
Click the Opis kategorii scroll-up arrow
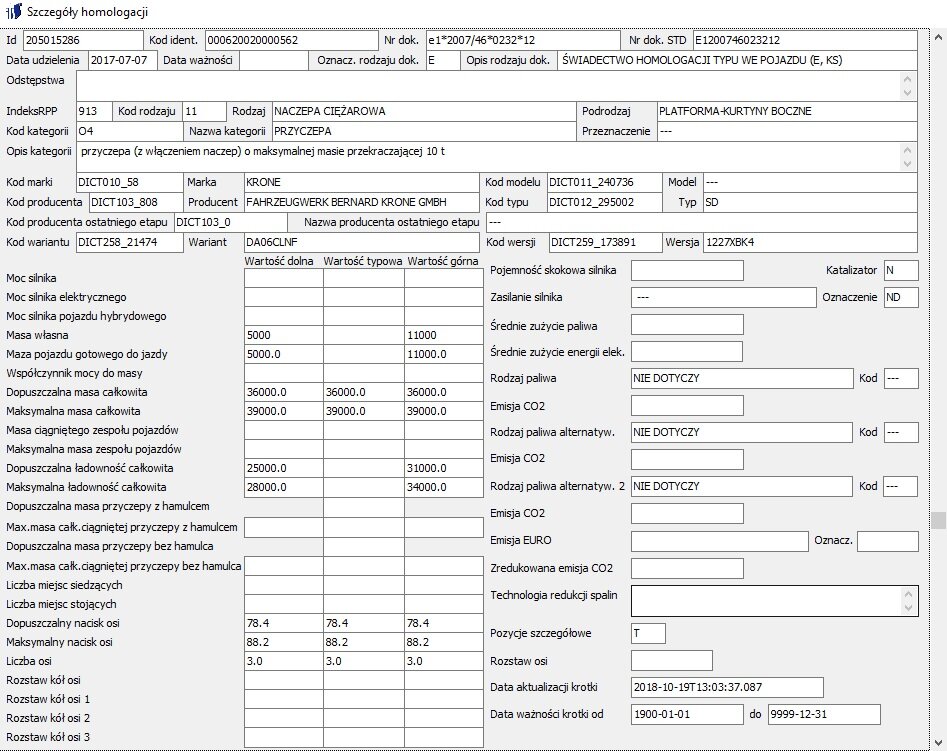[907, 150]
